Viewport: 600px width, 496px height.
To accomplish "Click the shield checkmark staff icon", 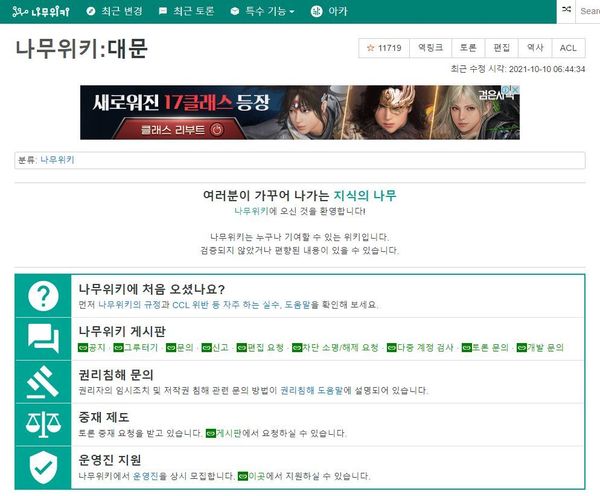I will click(43, 467).
